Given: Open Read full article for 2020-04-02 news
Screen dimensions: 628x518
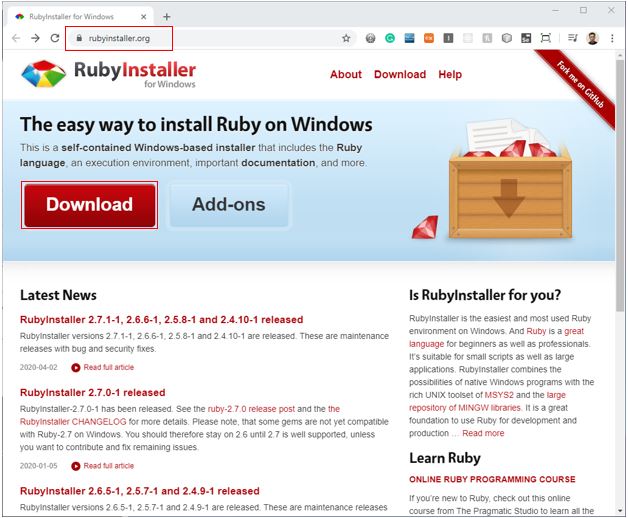Looking at the screenshot, I should pos(109,367).
